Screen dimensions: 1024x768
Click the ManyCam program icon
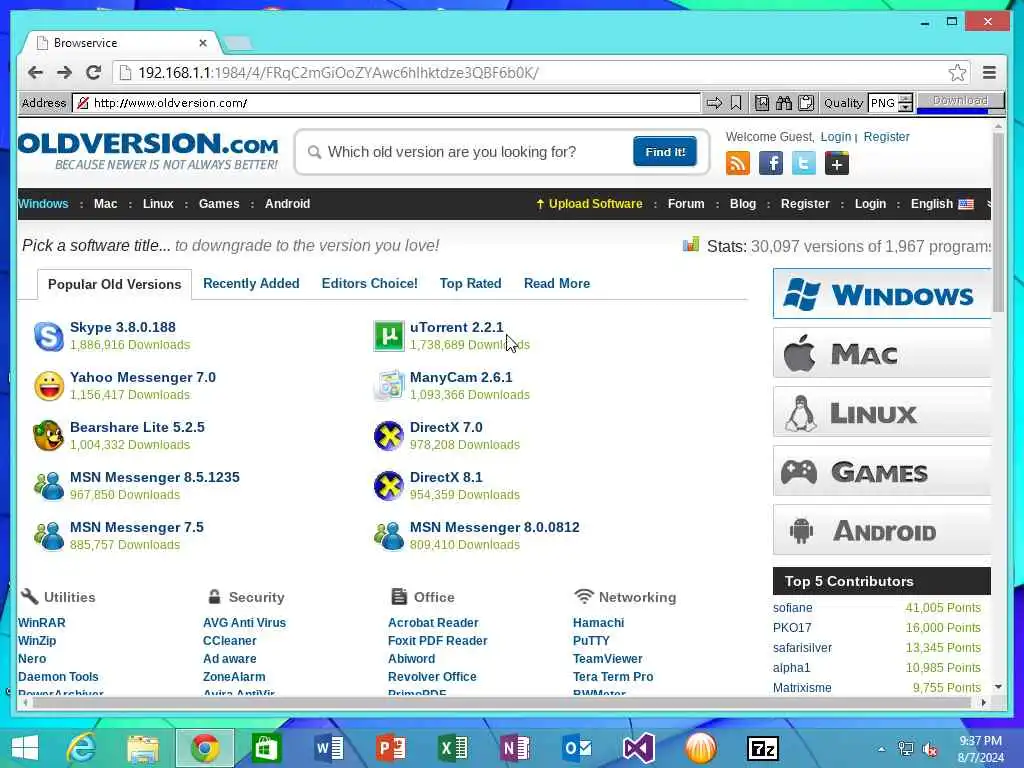pyautogui.click(x=389, y=386)
